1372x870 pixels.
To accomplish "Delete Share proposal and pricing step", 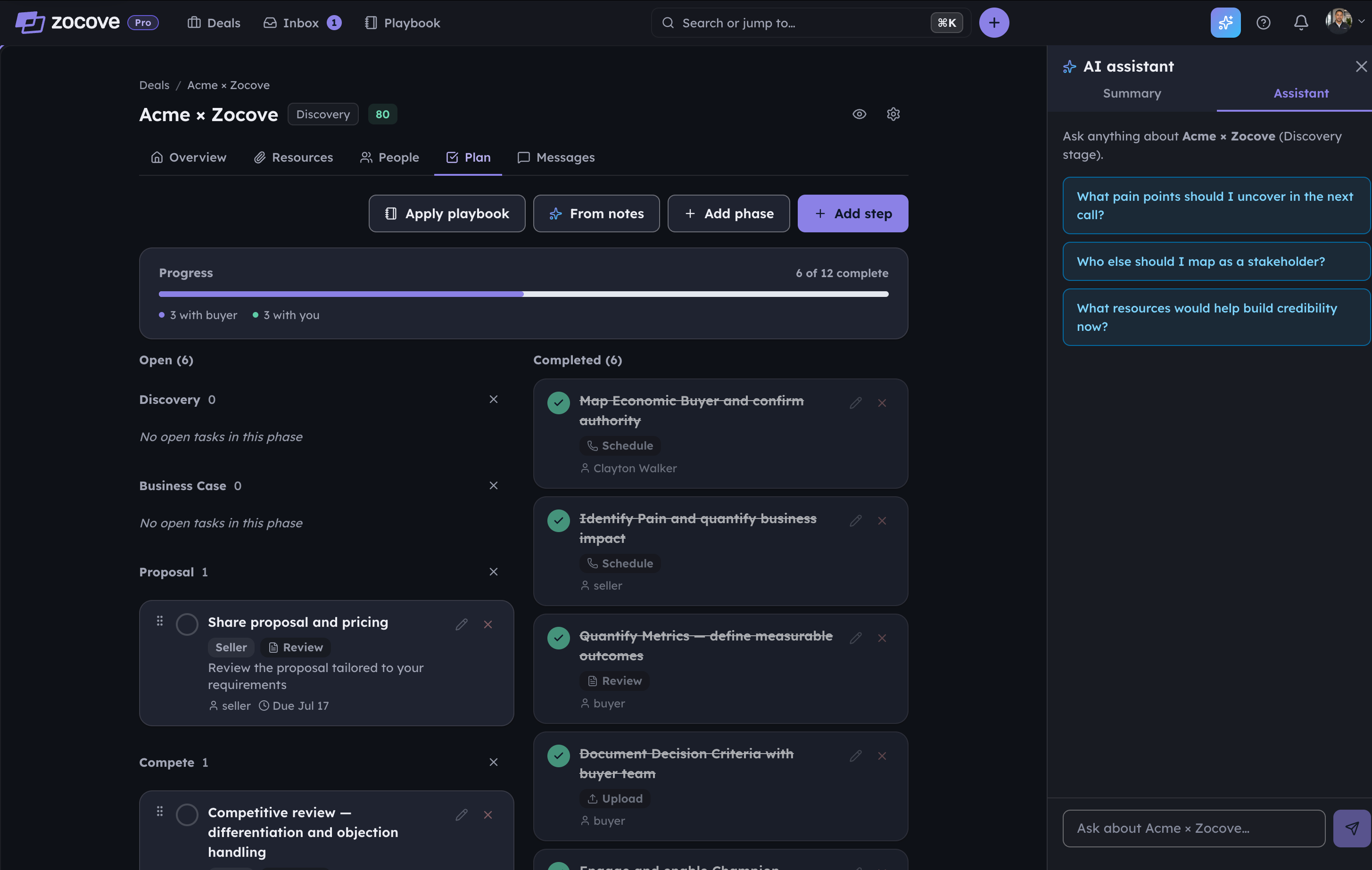I will (x=488, y=624).
